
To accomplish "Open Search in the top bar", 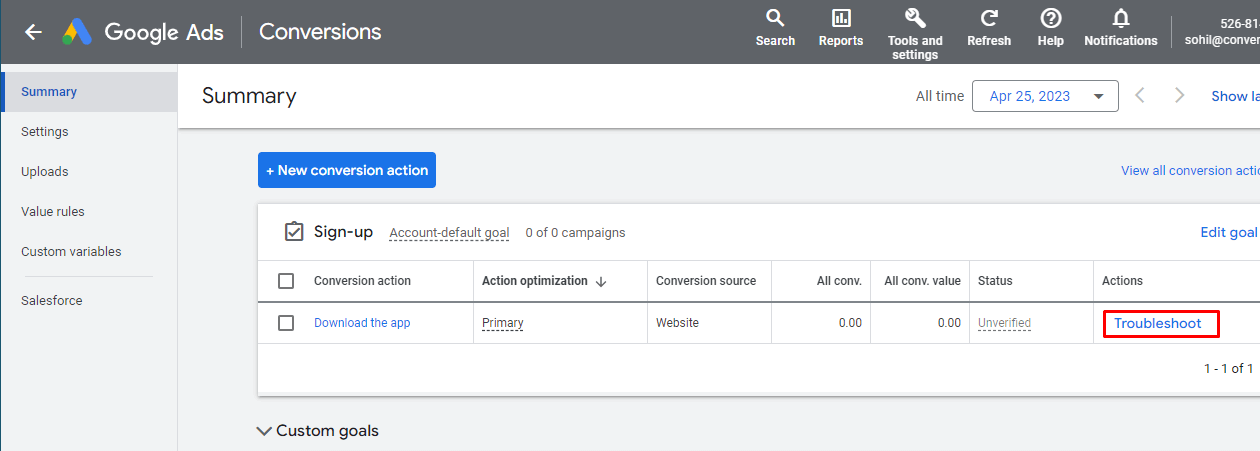I will [775, 28].
